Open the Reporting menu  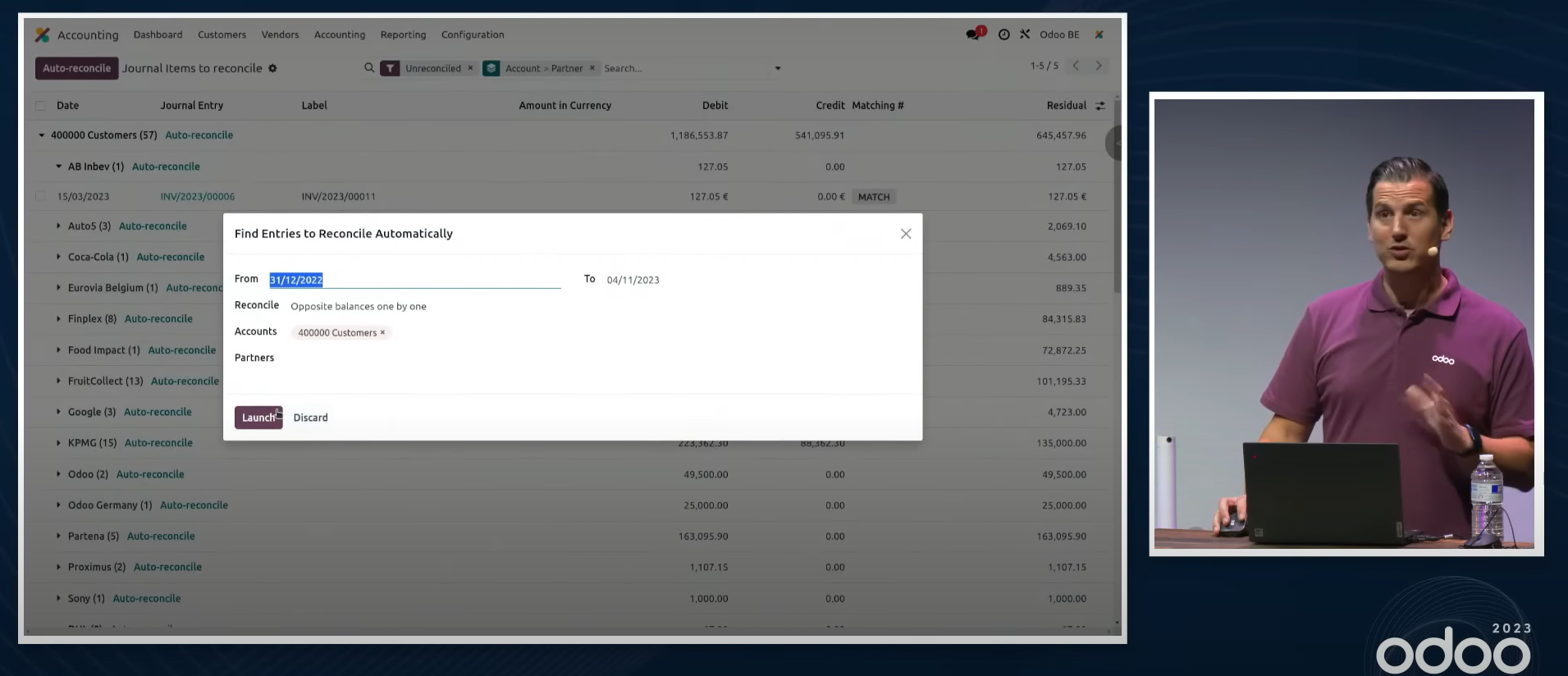[403, 34]
